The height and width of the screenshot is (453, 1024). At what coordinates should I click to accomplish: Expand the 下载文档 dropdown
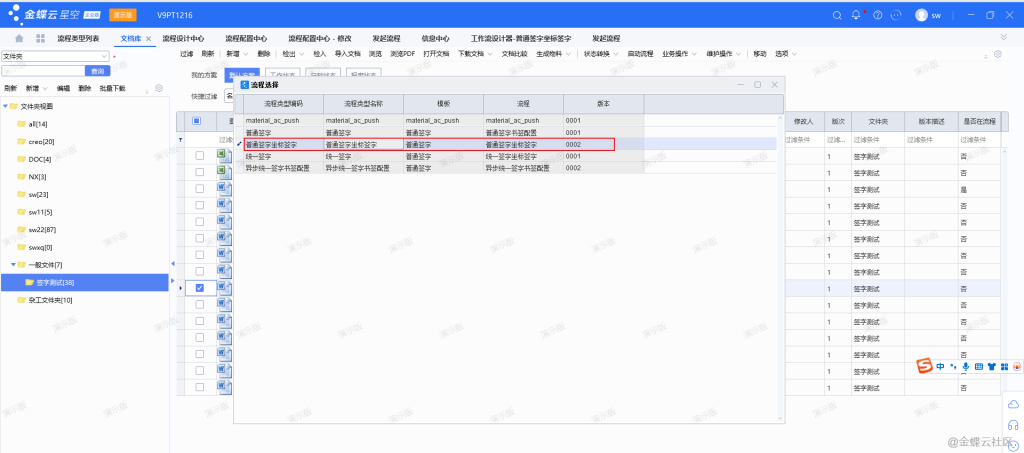(x=490, y=54)
